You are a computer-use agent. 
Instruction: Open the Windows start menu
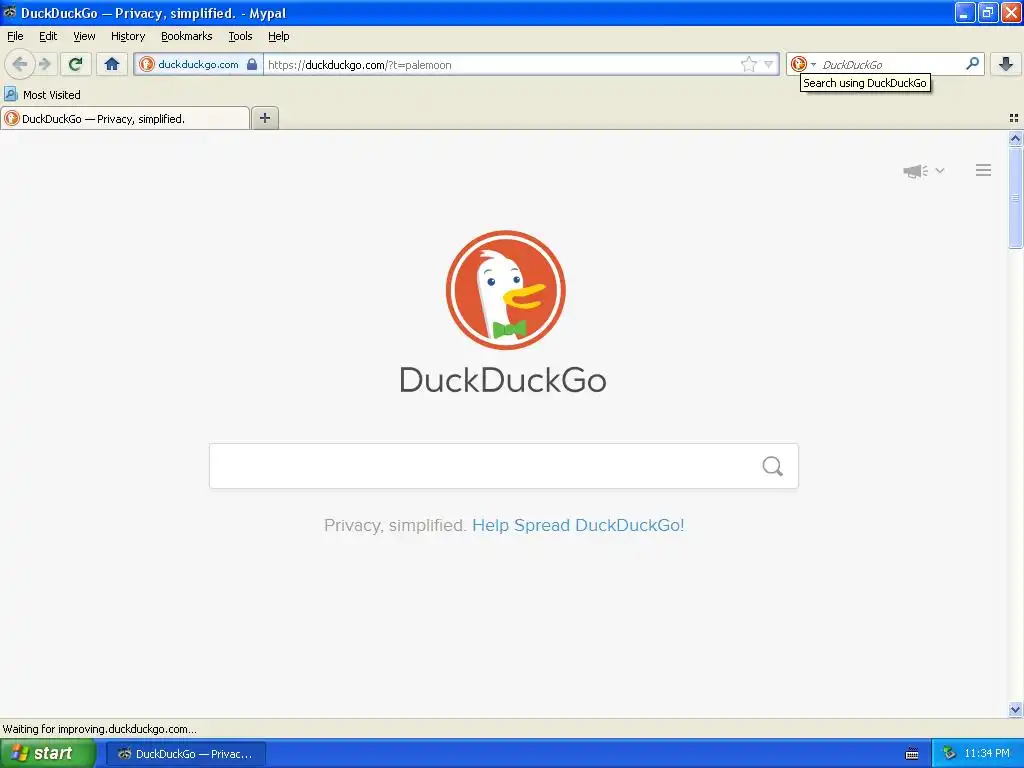[48, 753]
